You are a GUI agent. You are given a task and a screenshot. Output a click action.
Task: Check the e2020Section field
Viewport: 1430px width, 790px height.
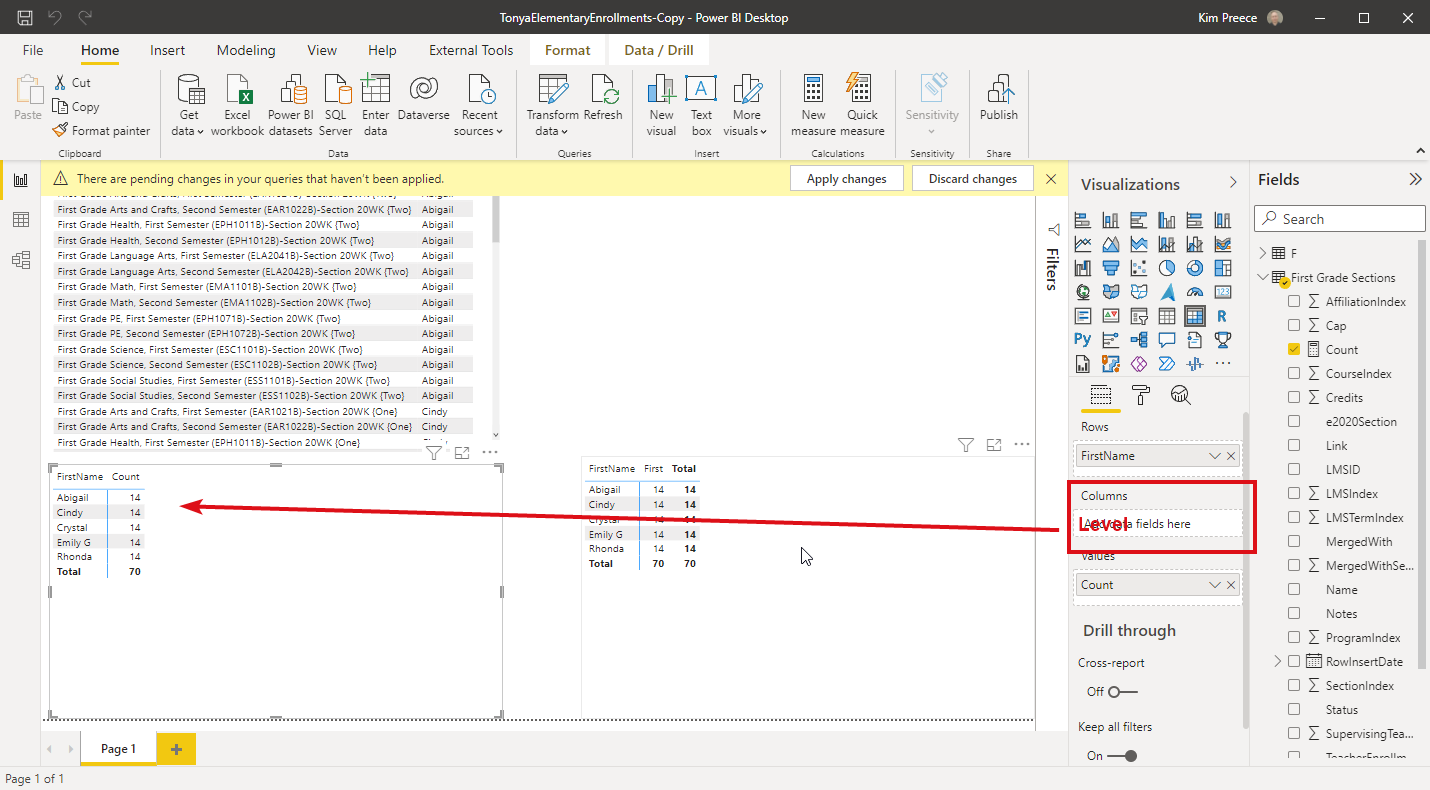pyautogui.click(x=1294, y=421)
